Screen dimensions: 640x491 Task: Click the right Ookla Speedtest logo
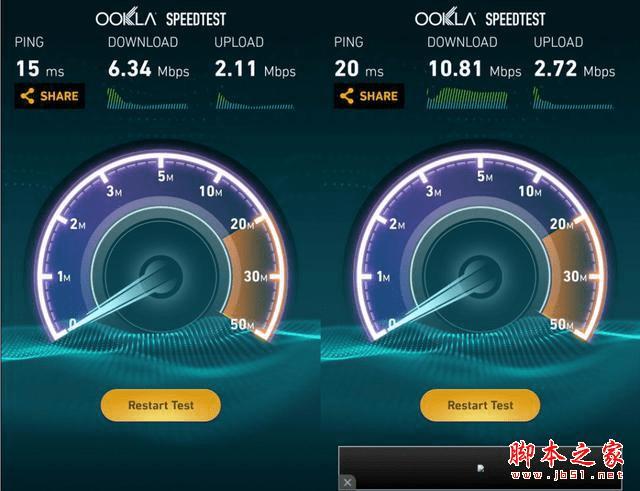[x=480, y=18]
